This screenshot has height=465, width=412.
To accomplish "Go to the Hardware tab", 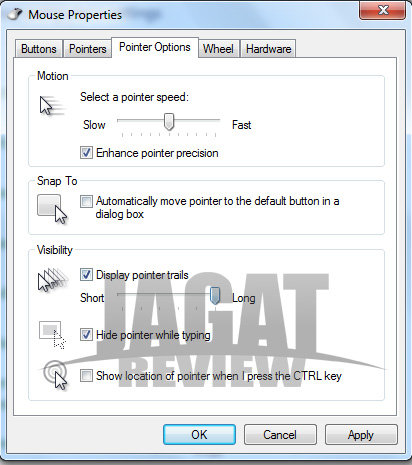I will pos(268,49).
